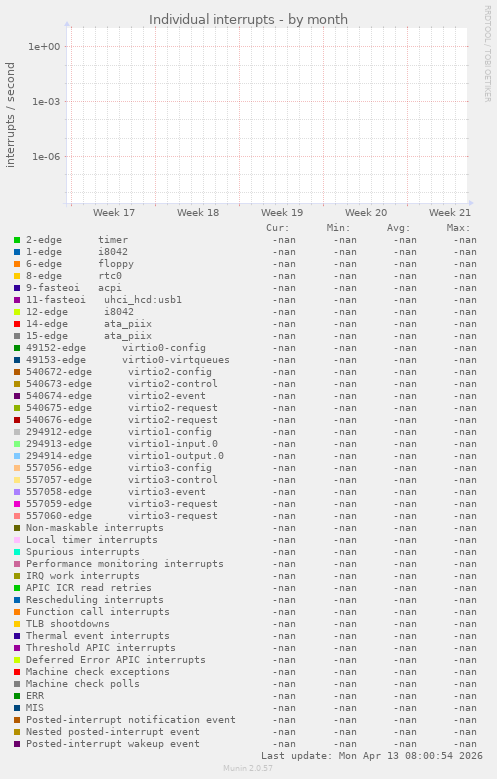Screen dimensions: 497x779
Task: Click the TLB shootdowns legend entry
Action: coord(68,623)
